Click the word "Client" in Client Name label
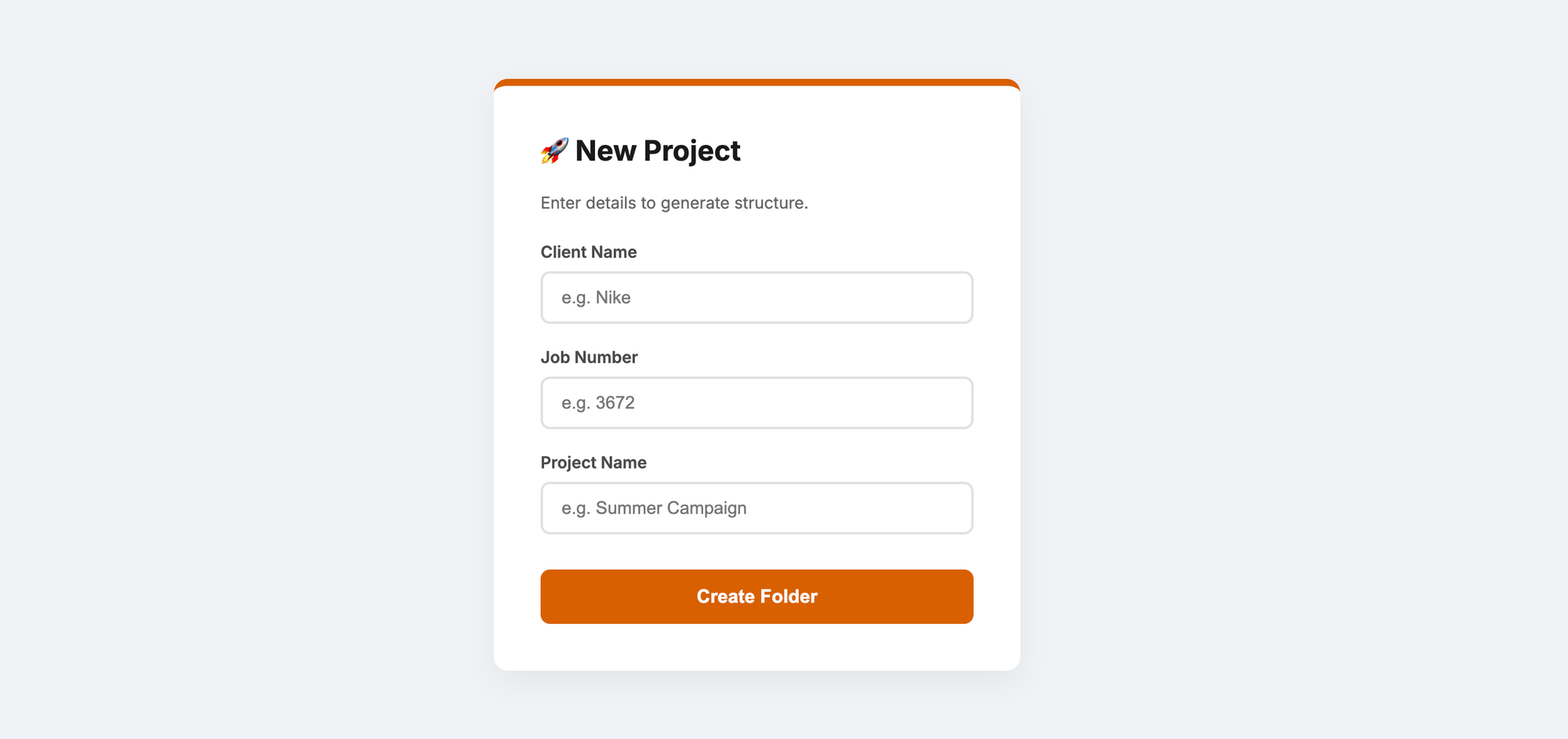The width and height of the screenshot is (1568, 739). pyautogui.click(x=564, y=252)
